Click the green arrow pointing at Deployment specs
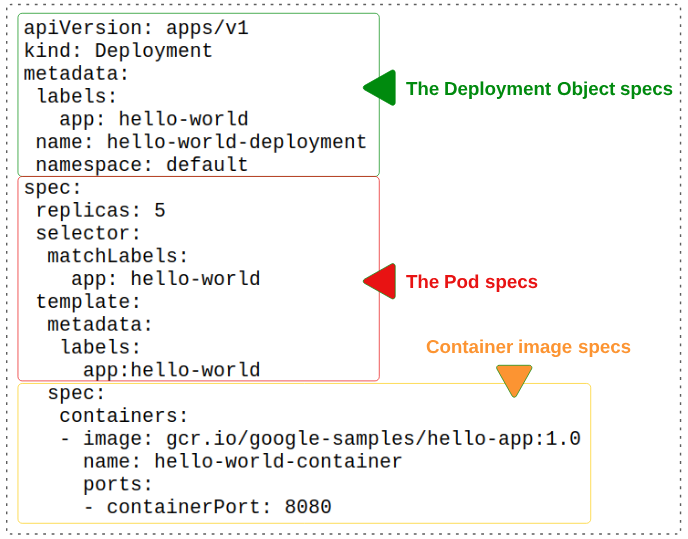Image resolution: width=688 pixels, height=539 pixels. 380,88
